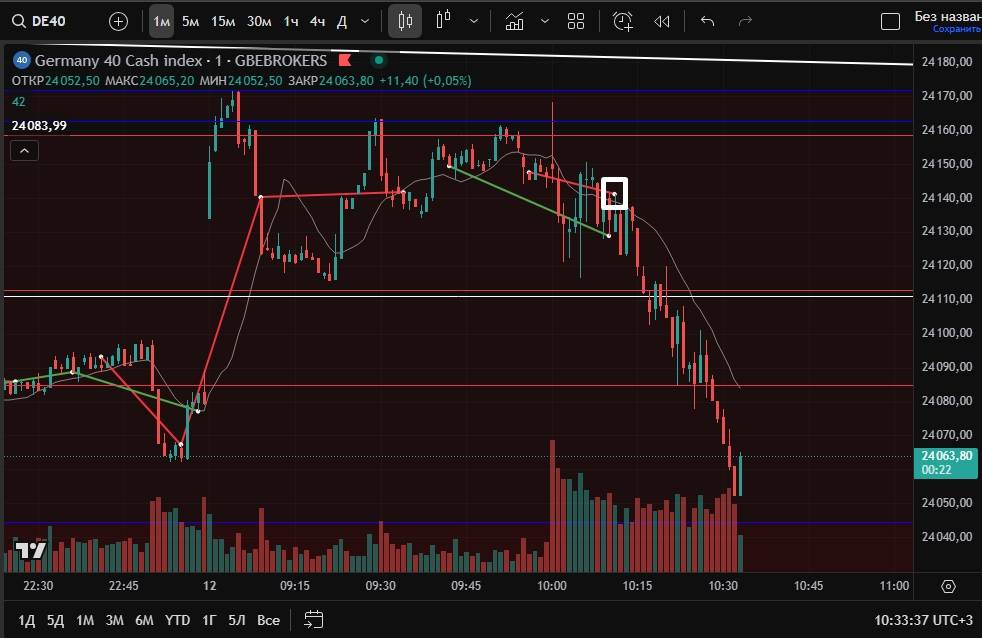
Task: Click the add symbol plus icon
Action: click(118, 21)
